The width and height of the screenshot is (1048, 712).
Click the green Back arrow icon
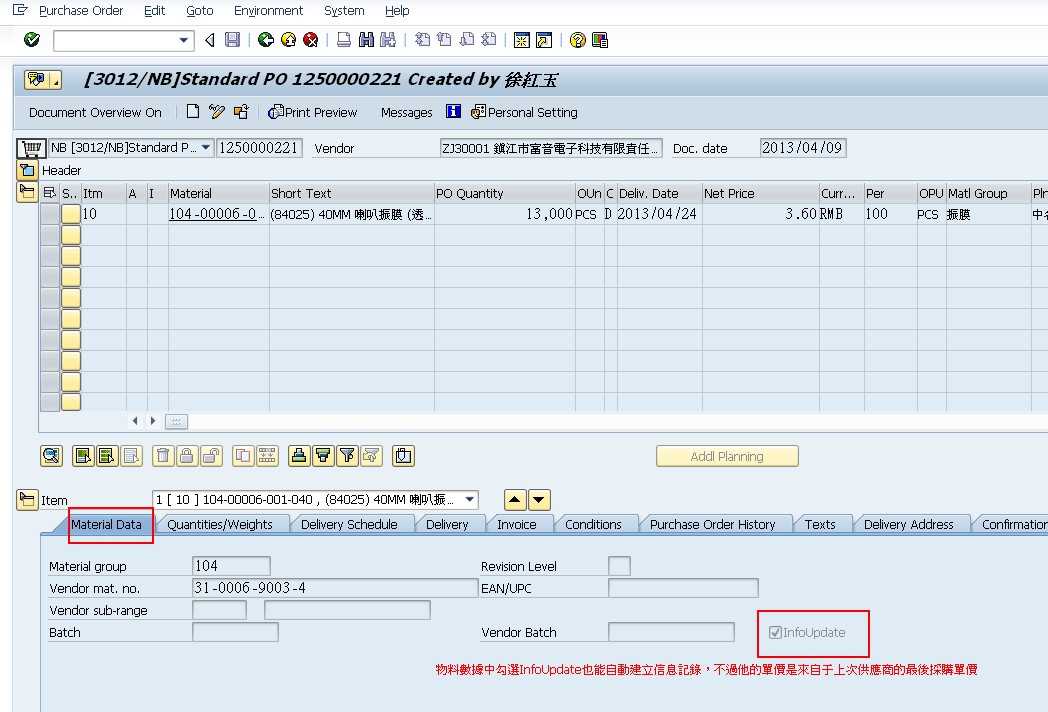click(266, 40)
